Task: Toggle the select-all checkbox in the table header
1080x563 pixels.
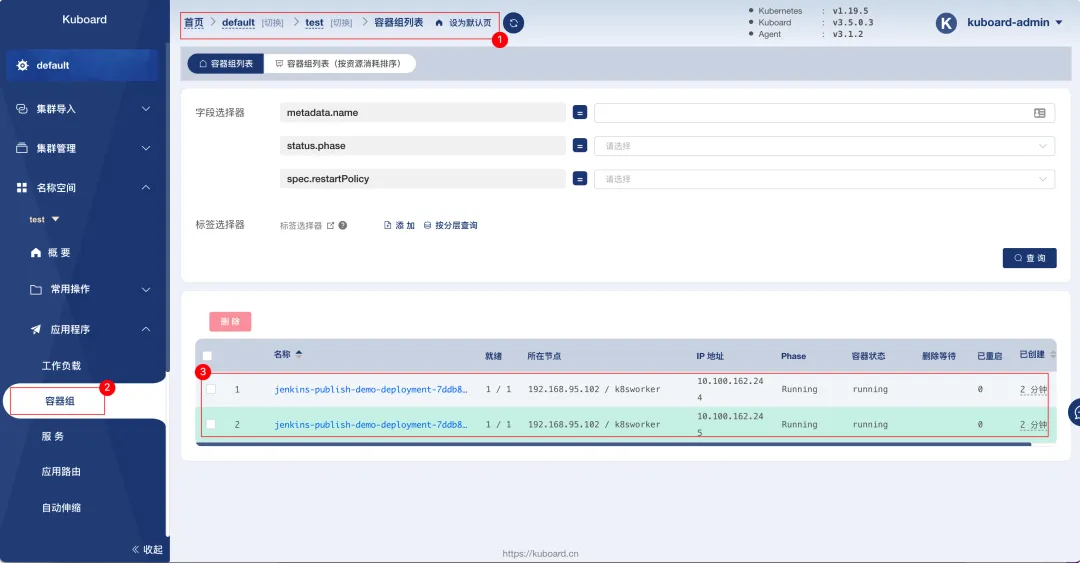Action: (x=207, y=356)
